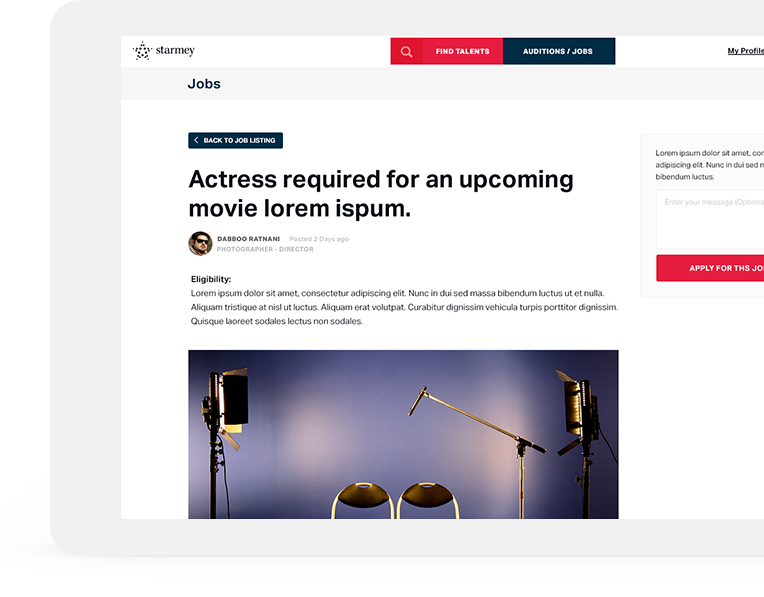
Task: Select the job title headline text
Action: pyautogui.click(x=381, y=193)
